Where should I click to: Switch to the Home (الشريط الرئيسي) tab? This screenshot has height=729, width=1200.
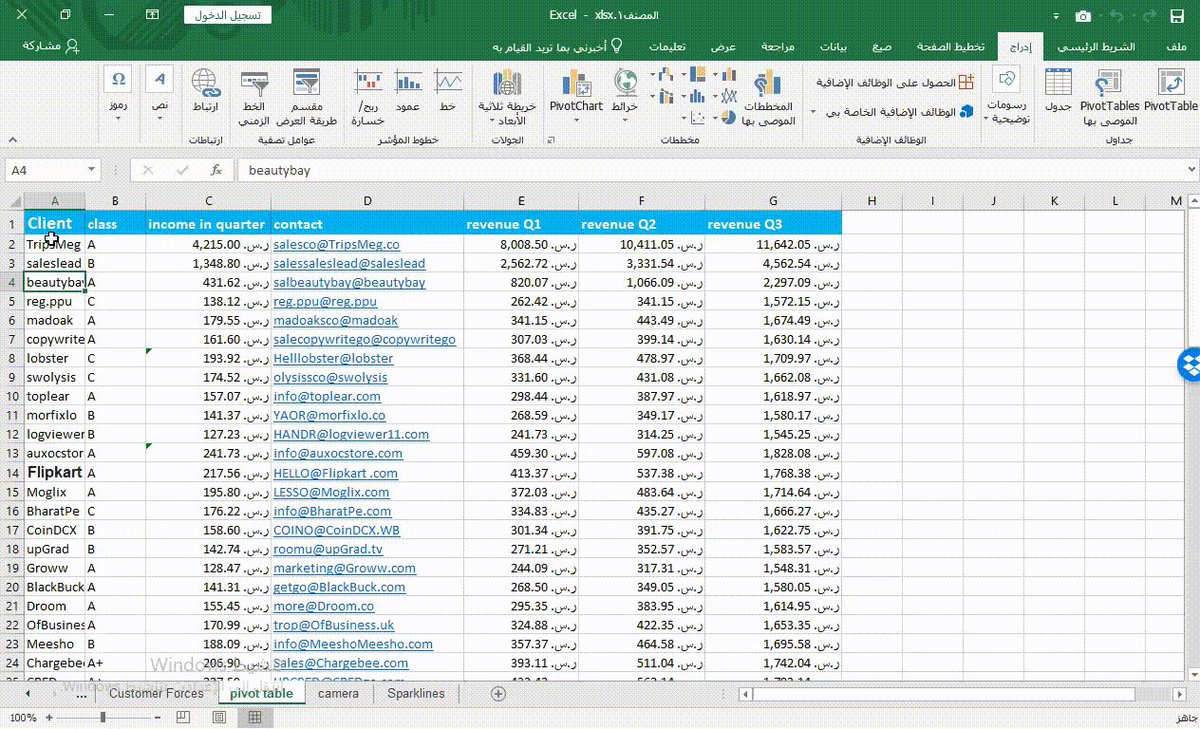[1097, 47]
